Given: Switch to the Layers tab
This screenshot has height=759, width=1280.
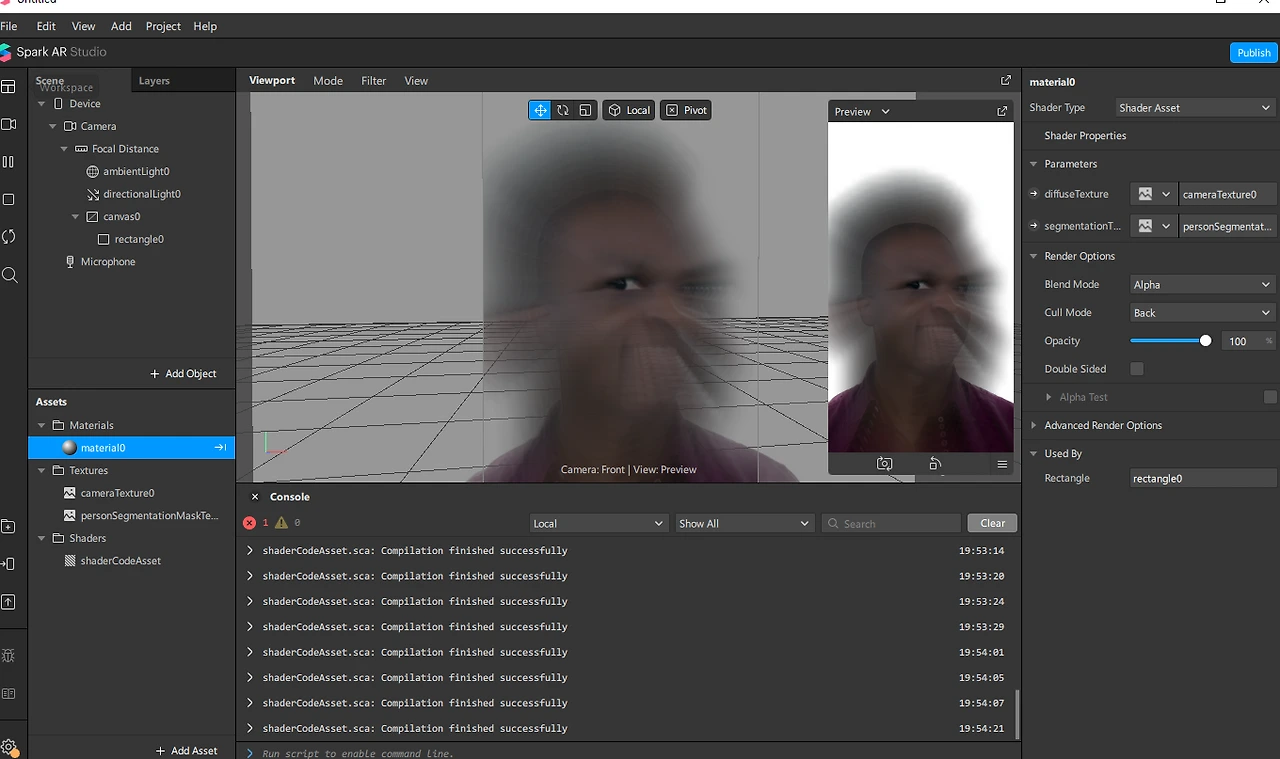Looking at the screenshot, I should coord(154,81).
